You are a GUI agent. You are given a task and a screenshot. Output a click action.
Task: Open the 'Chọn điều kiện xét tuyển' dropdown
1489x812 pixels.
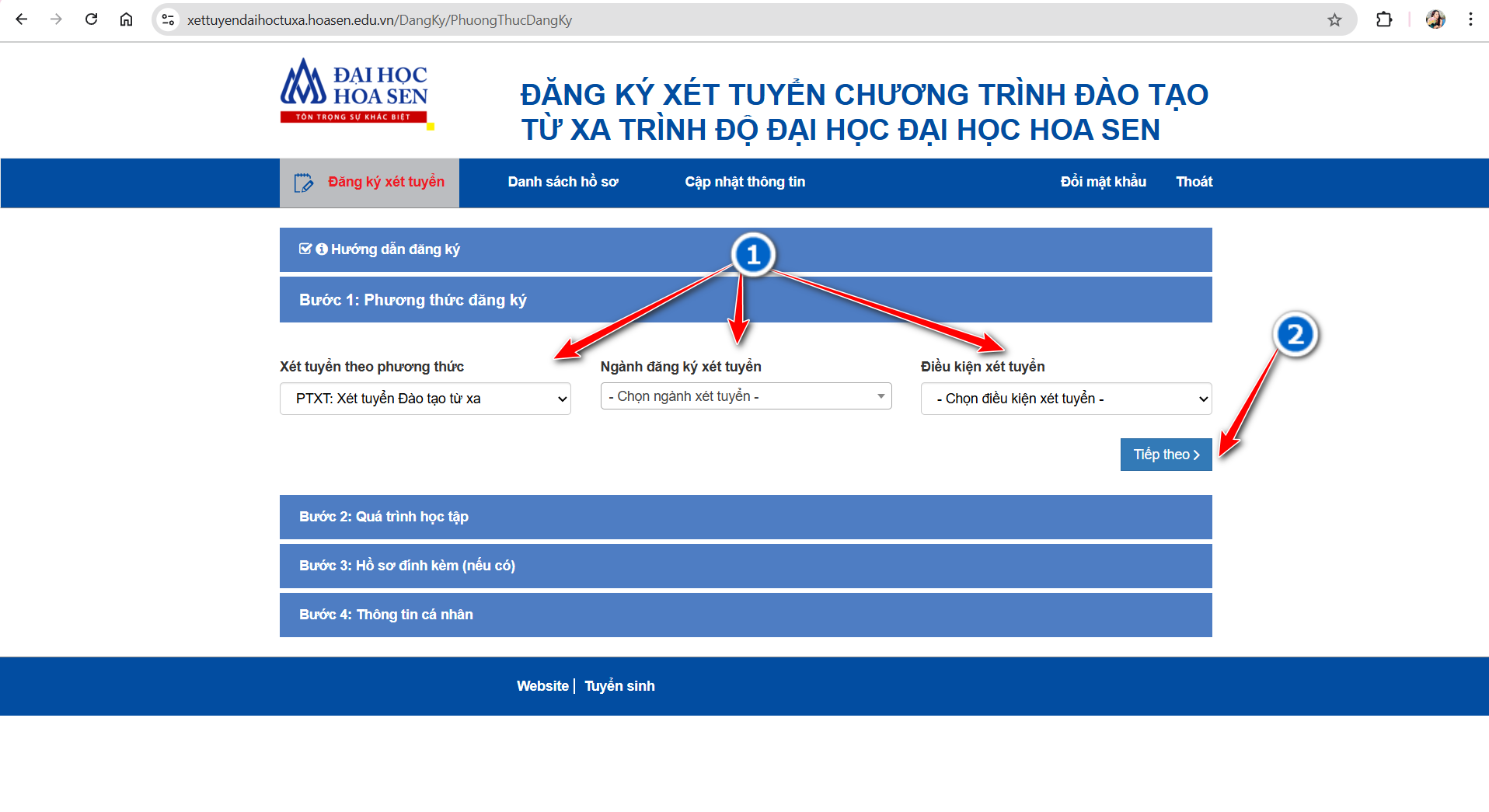[x=1065, y=399]
